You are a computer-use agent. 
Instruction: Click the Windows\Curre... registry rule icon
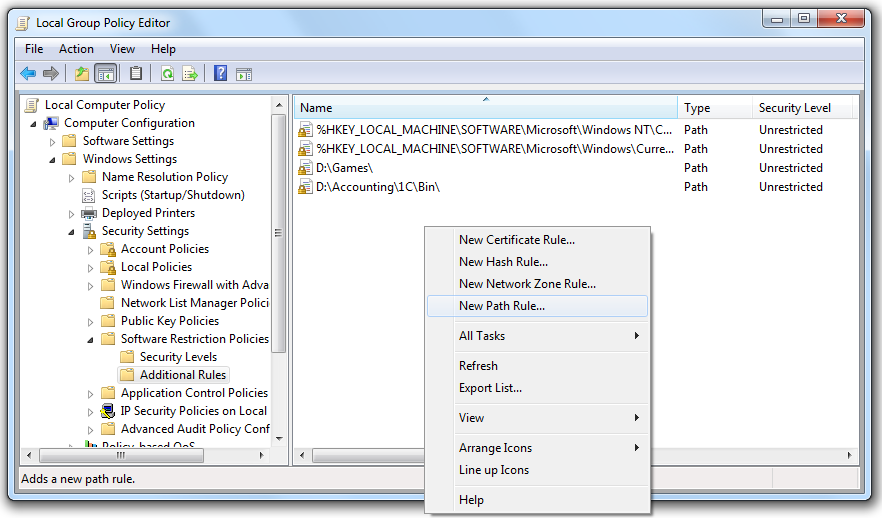point(305,149)
